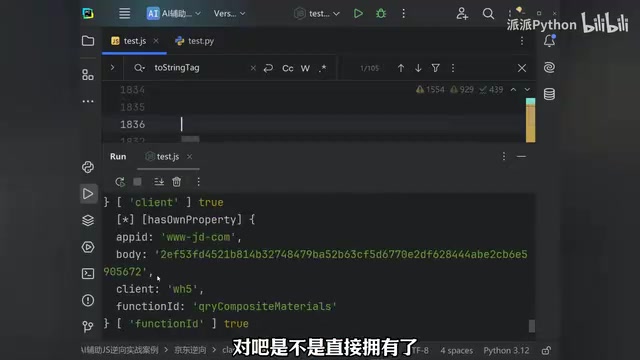640x360 pixels.
Task: Close the test.js editor tab
Action: pyautogui.click(x=156, y=41)
